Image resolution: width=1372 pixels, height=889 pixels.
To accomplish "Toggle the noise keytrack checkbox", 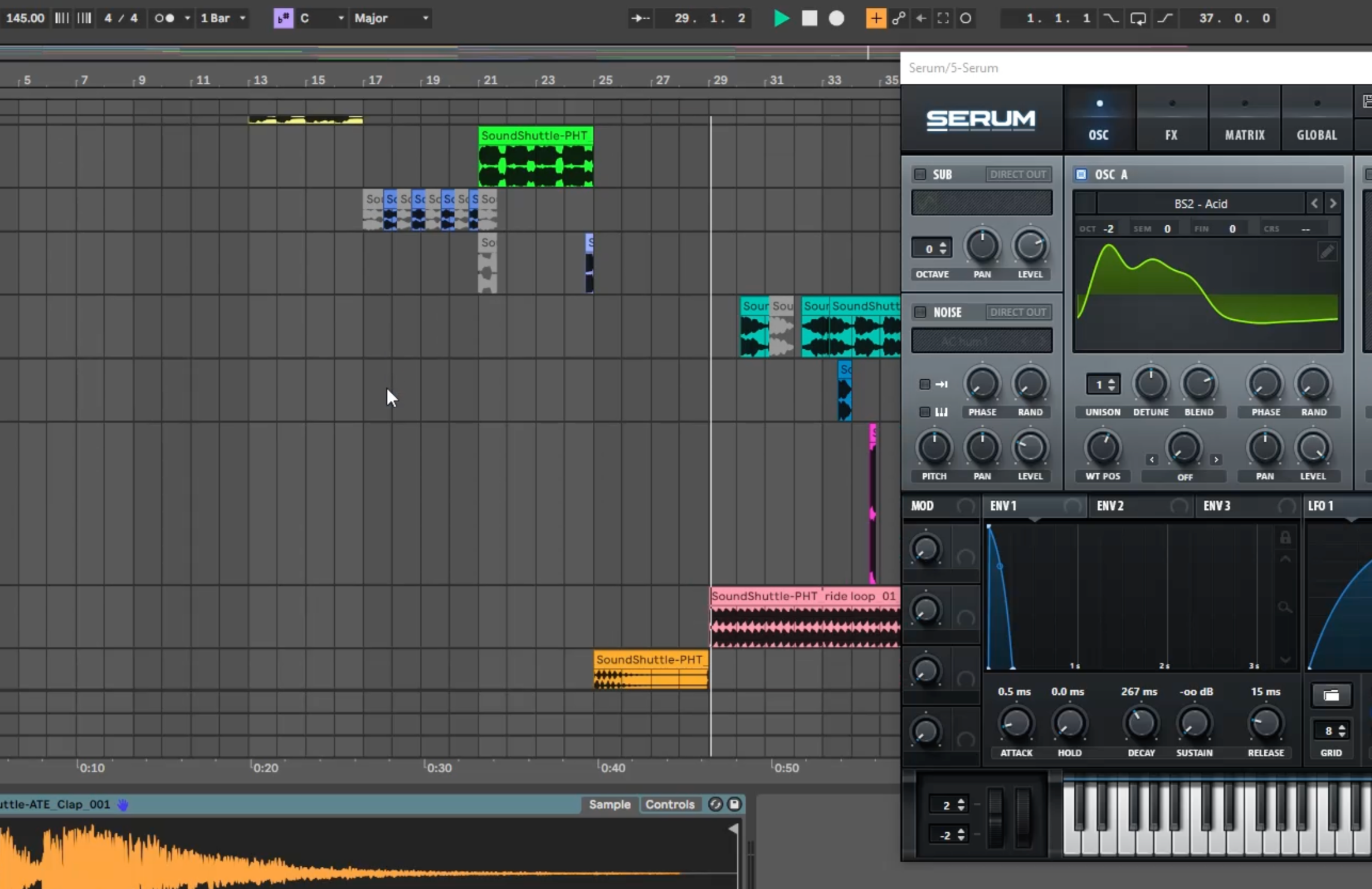I will point(925,412).
